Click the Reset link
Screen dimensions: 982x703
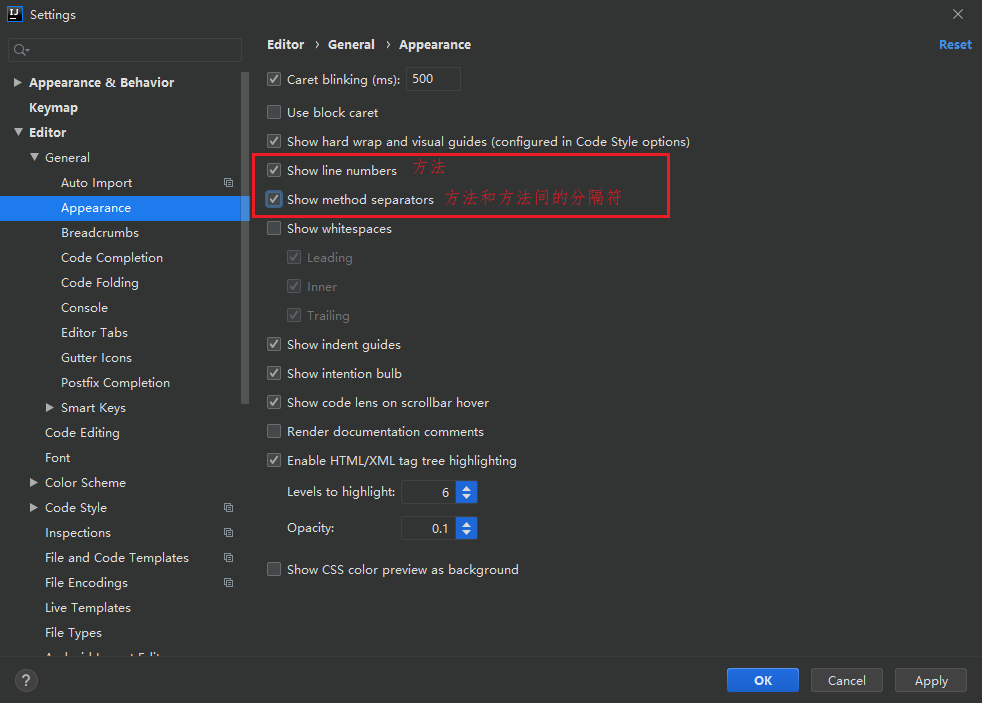pyautogui.click(x=954, y=45)
